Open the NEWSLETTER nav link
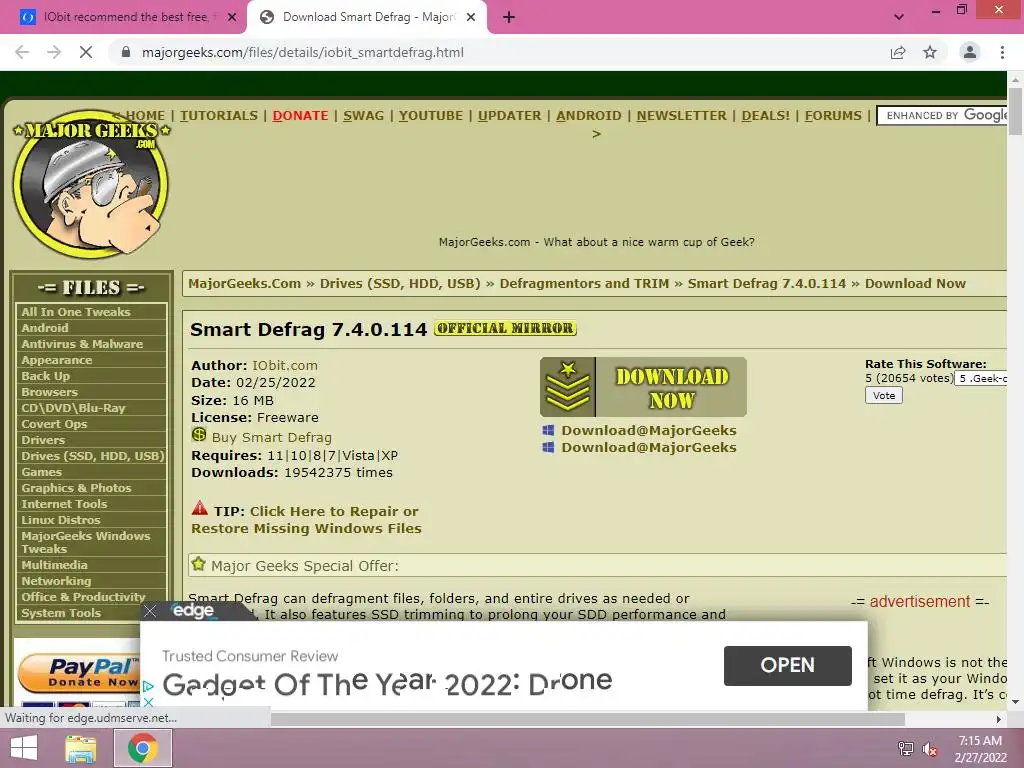Viewport: 1024px width, 768px height. [681, 116]
